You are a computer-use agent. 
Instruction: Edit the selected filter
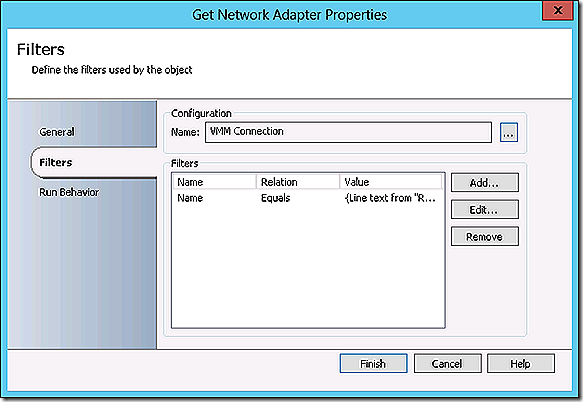pos(484,210)
